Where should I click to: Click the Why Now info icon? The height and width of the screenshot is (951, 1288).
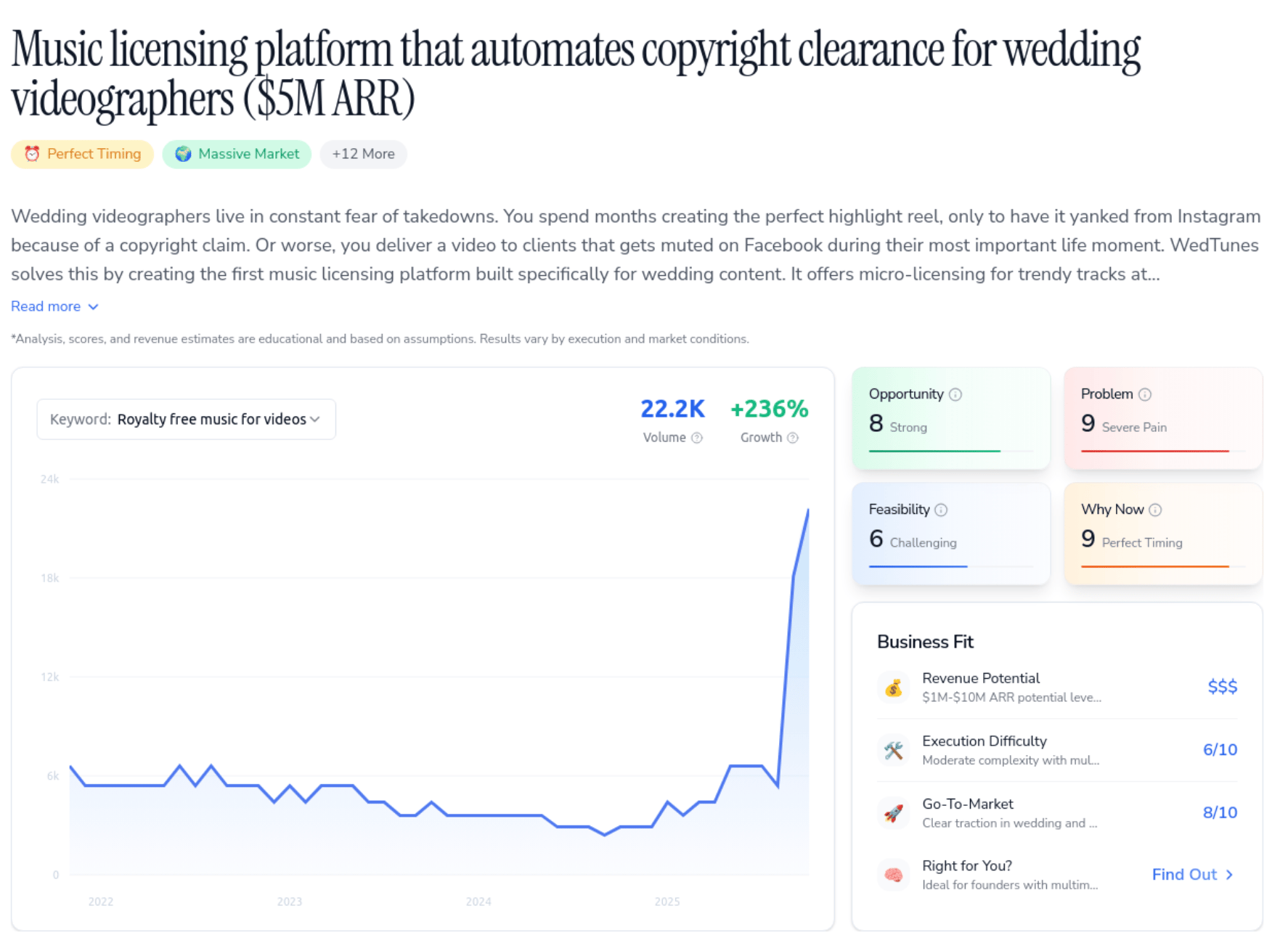[x=1155, y=510]
